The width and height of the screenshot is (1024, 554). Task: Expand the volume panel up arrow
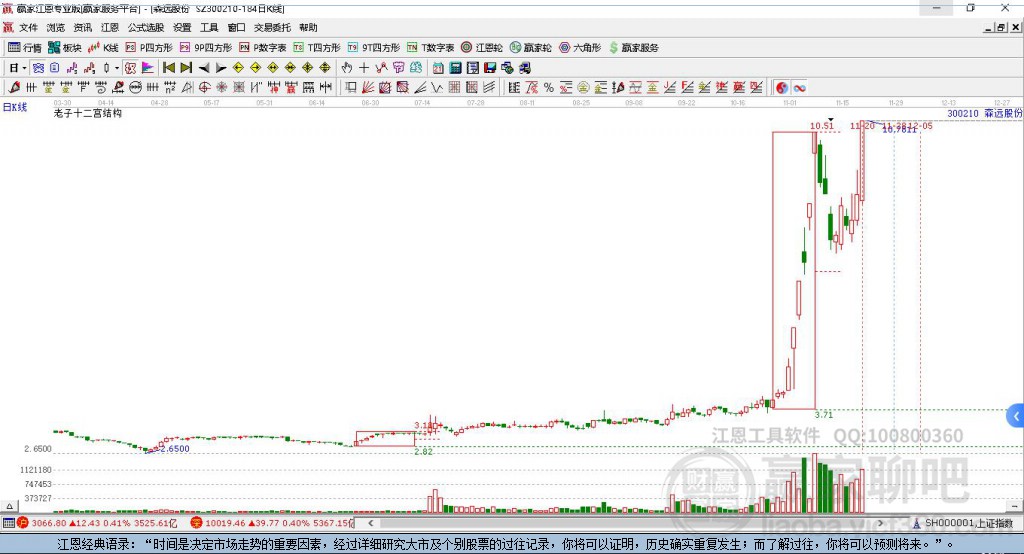[9, 506]
